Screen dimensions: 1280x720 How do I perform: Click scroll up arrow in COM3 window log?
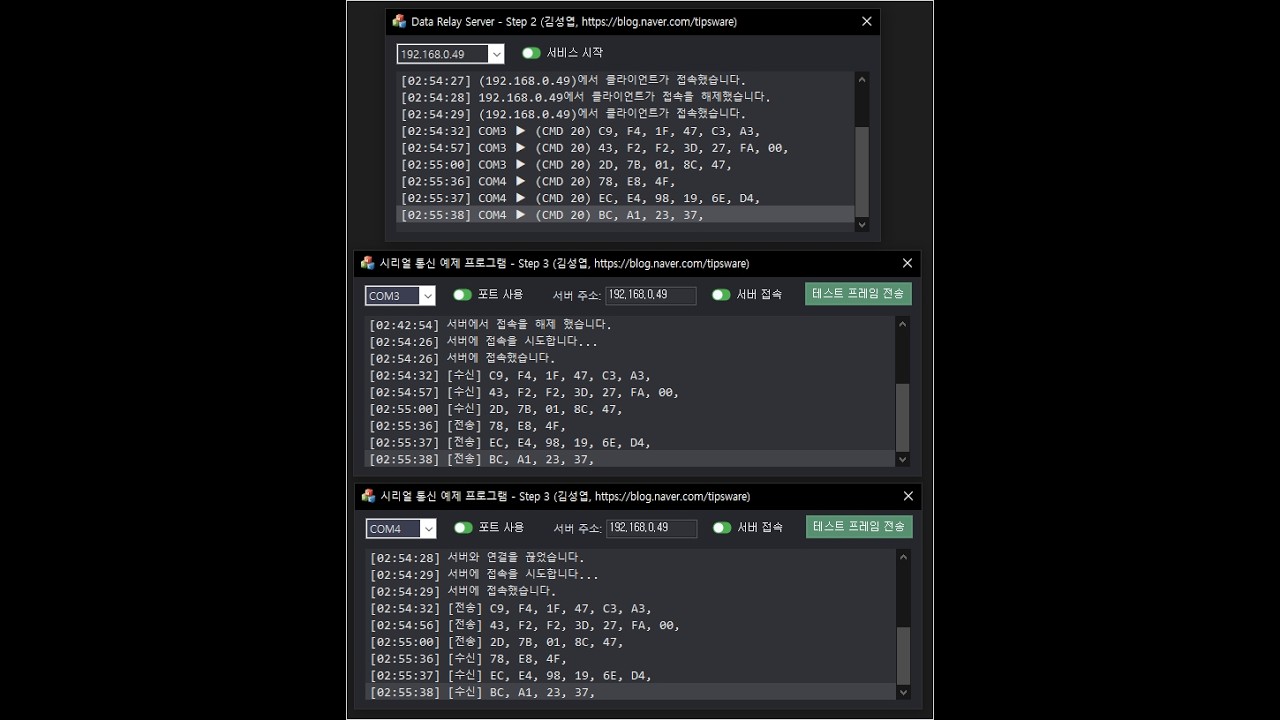903,323
